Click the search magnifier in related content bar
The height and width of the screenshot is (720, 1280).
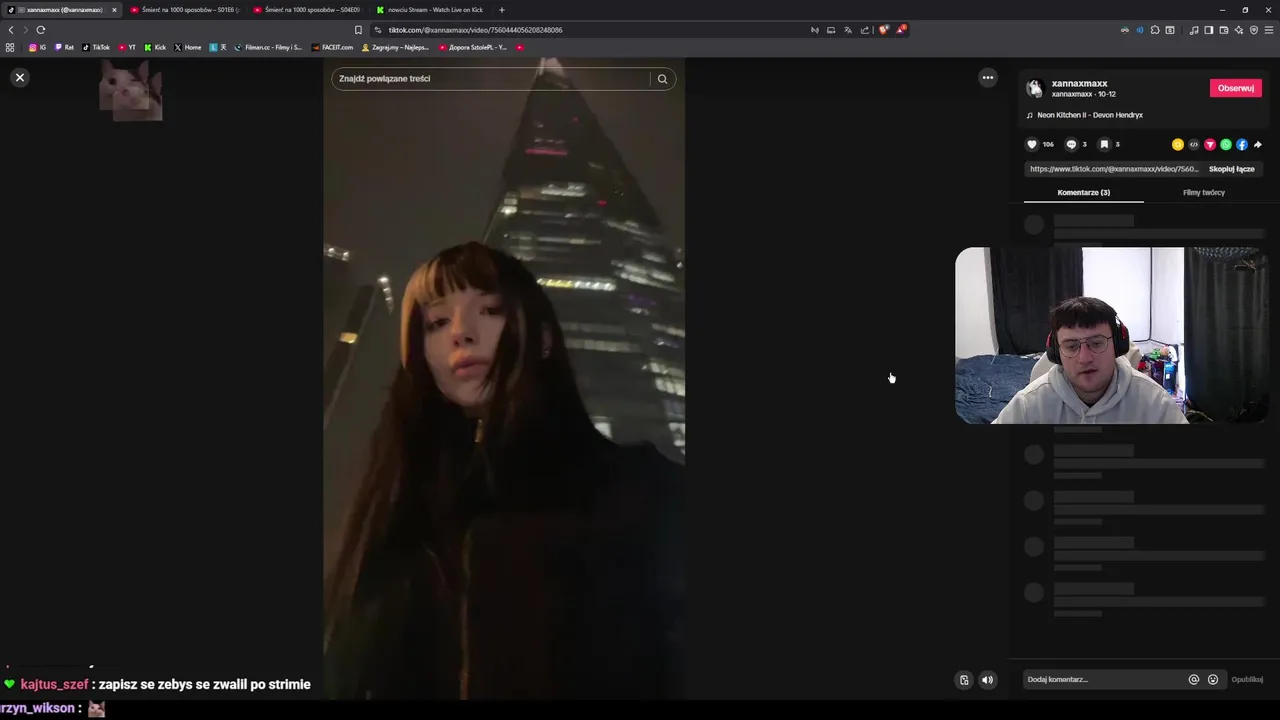pyautogui.click(x=662, y=79)
